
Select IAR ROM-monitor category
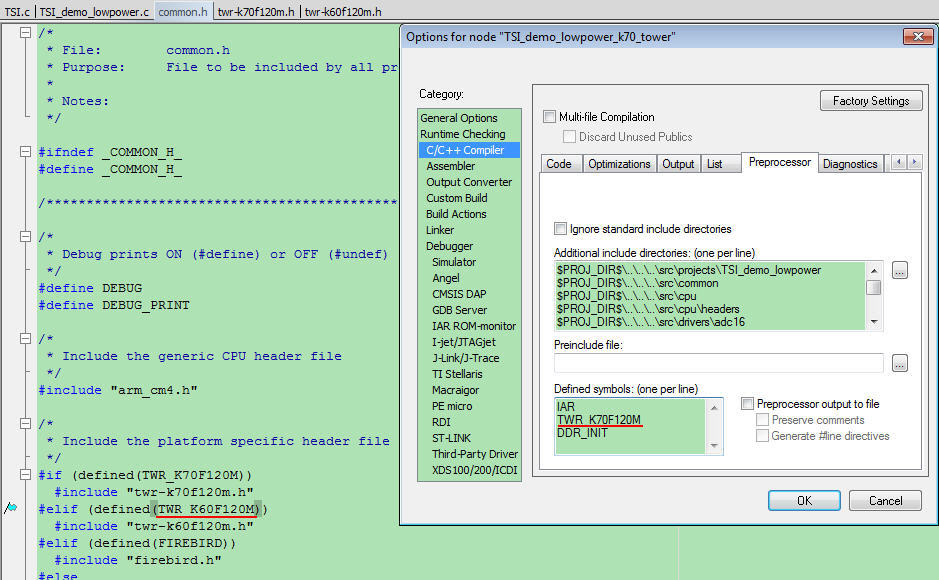point(474,326)
